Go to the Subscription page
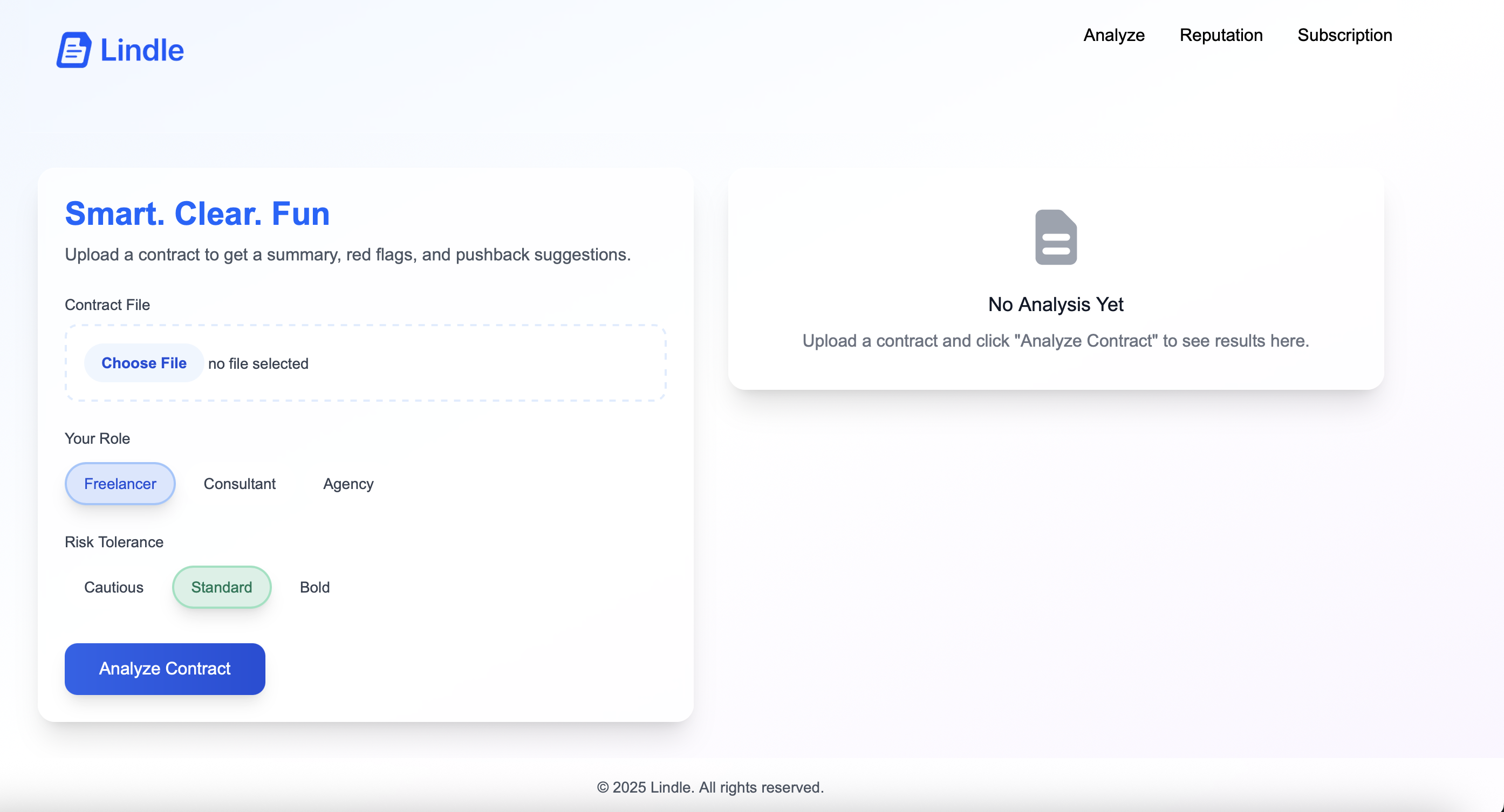Viewport: 1504px width, 812px height. coord(1344,35)
